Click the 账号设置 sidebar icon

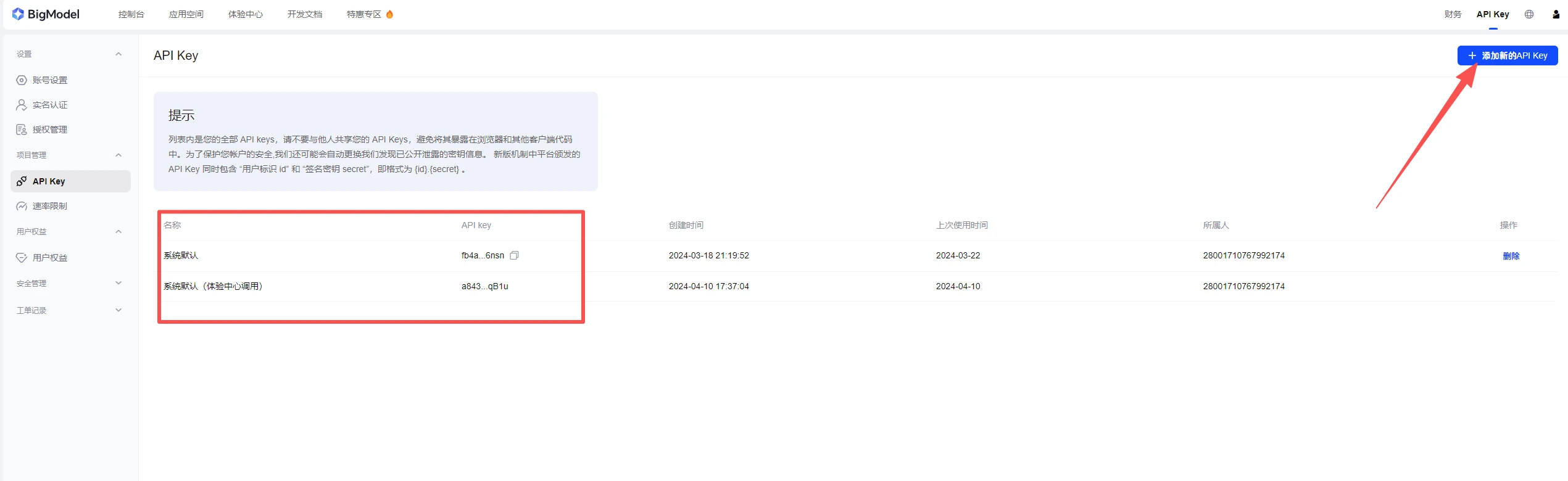[22, 80]
